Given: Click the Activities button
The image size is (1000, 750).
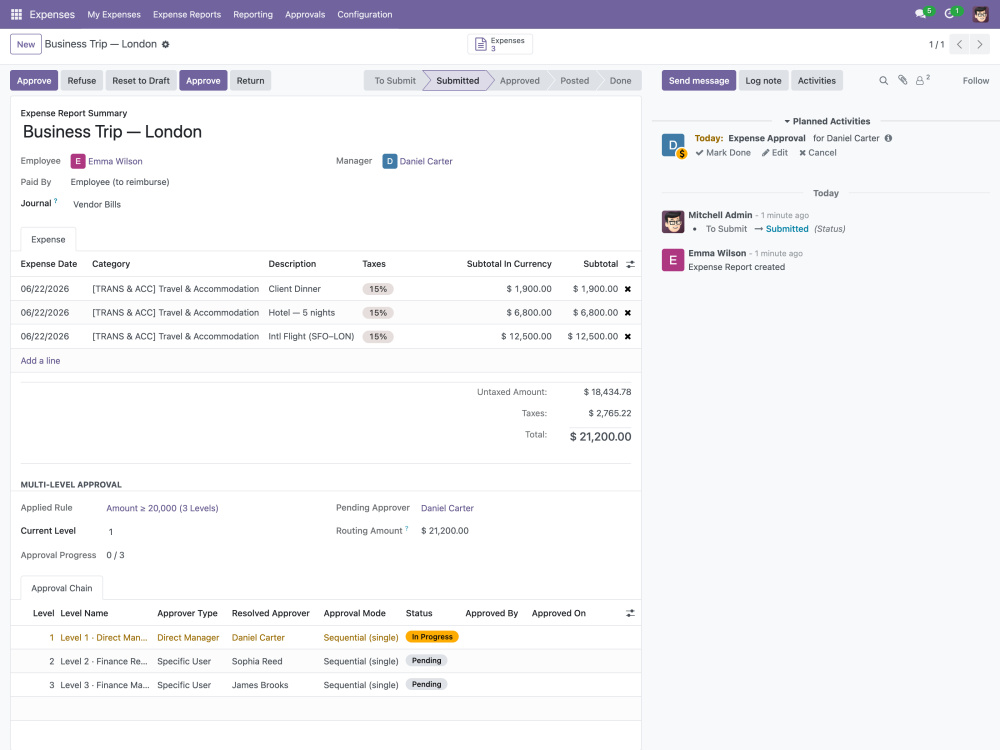Looking at the screenshot, I should (x=816, y=80).
